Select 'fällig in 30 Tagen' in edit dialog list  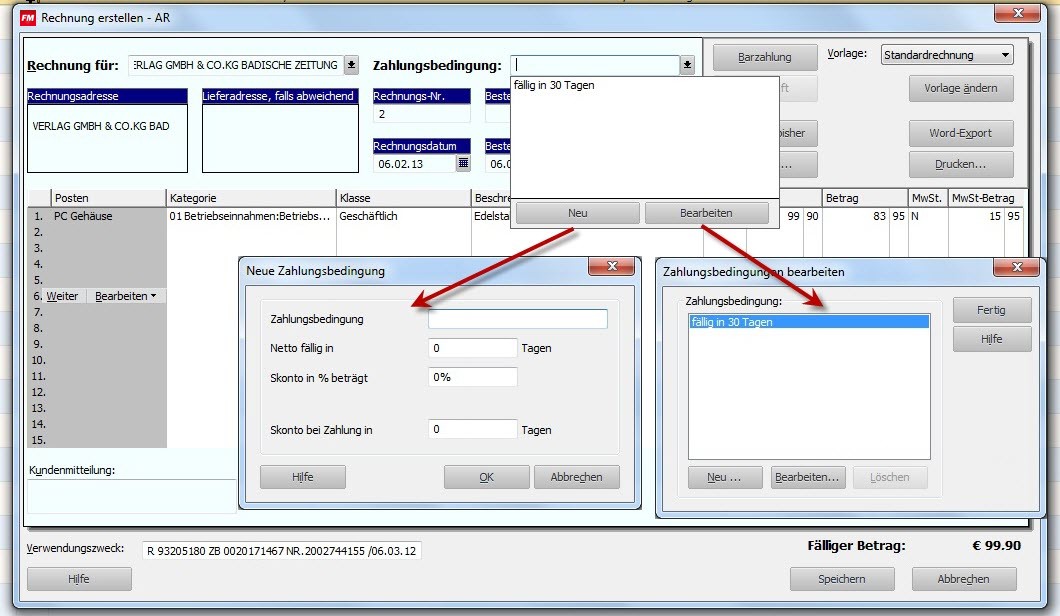pos(732,322)
